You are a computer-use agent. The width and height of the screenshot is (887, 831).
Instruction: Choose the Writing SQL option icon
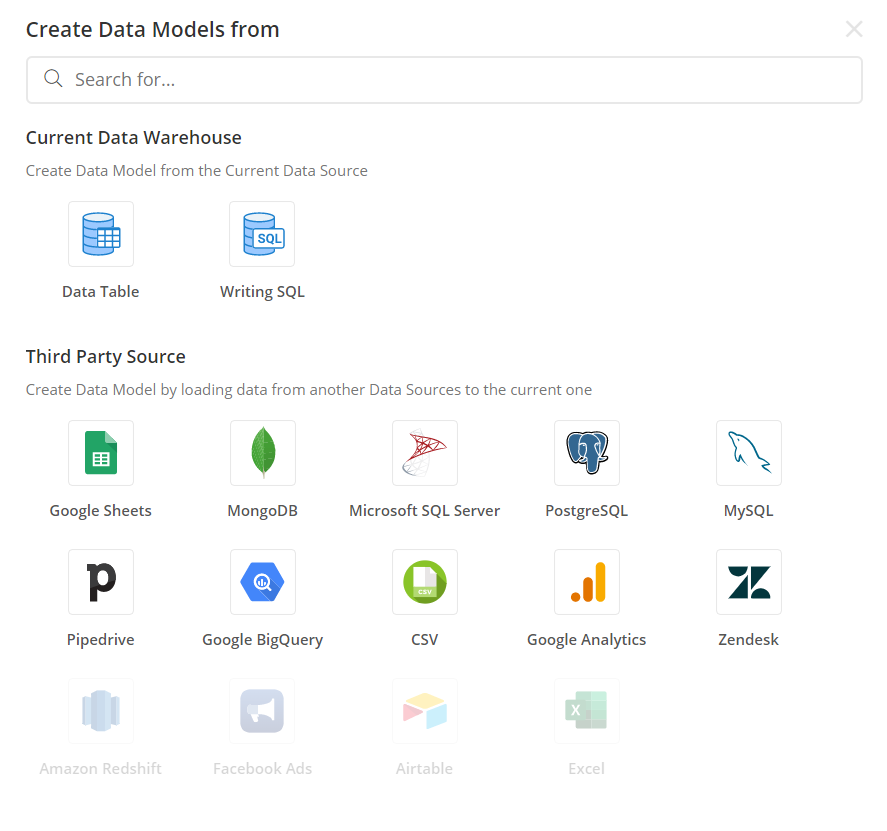(262, 234)
